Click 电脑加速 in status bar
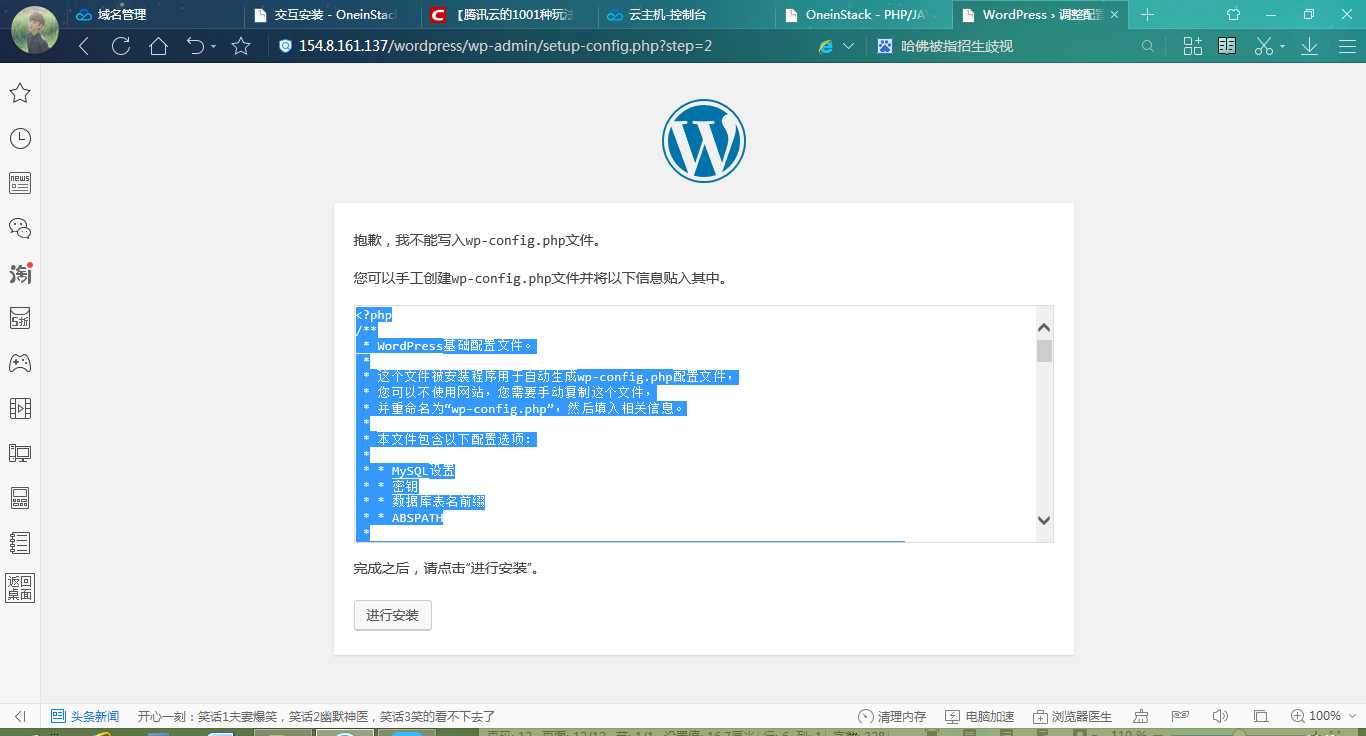 [980, 716]
